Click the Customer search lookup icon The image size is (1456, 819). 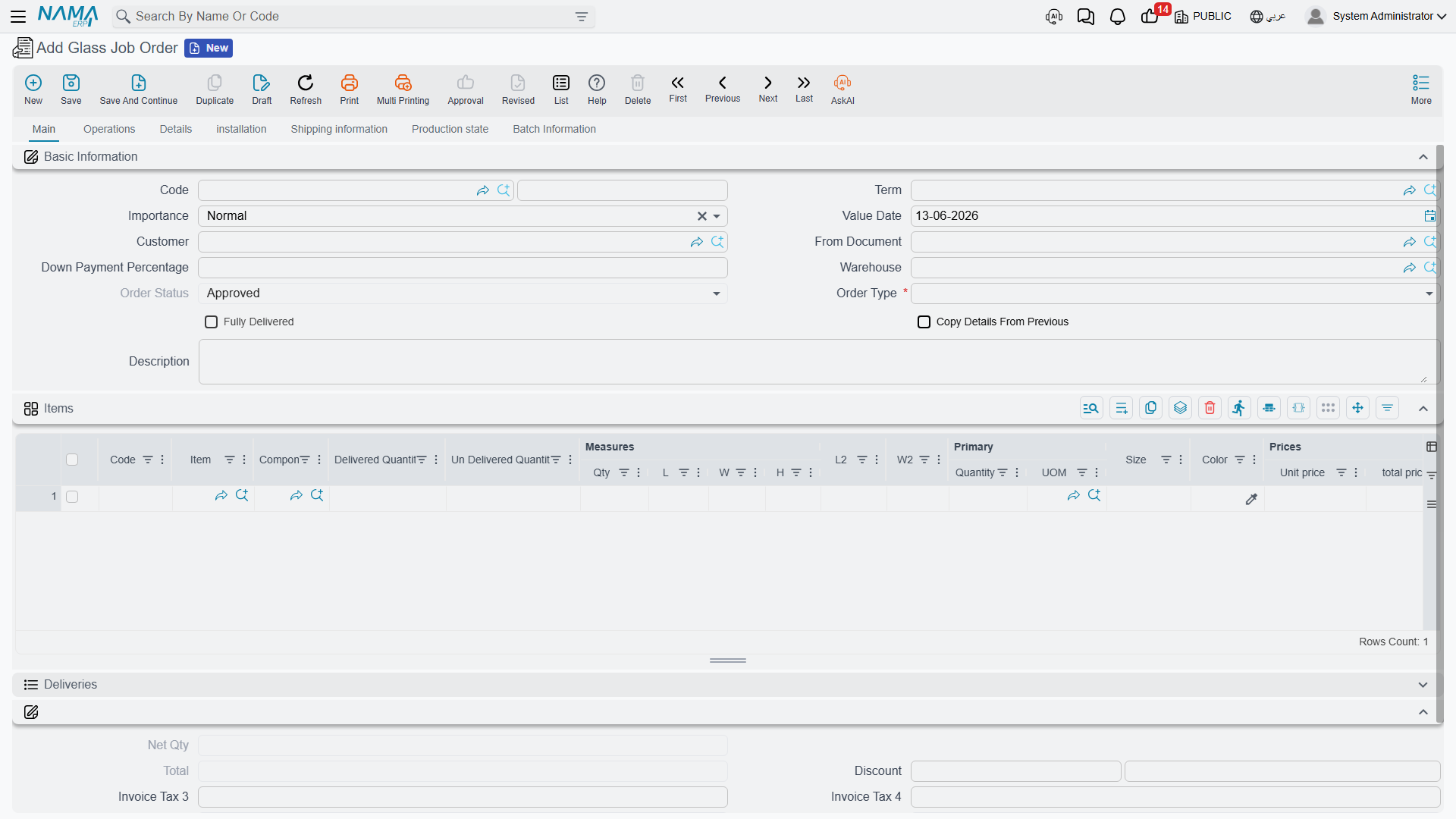[717, 242]
